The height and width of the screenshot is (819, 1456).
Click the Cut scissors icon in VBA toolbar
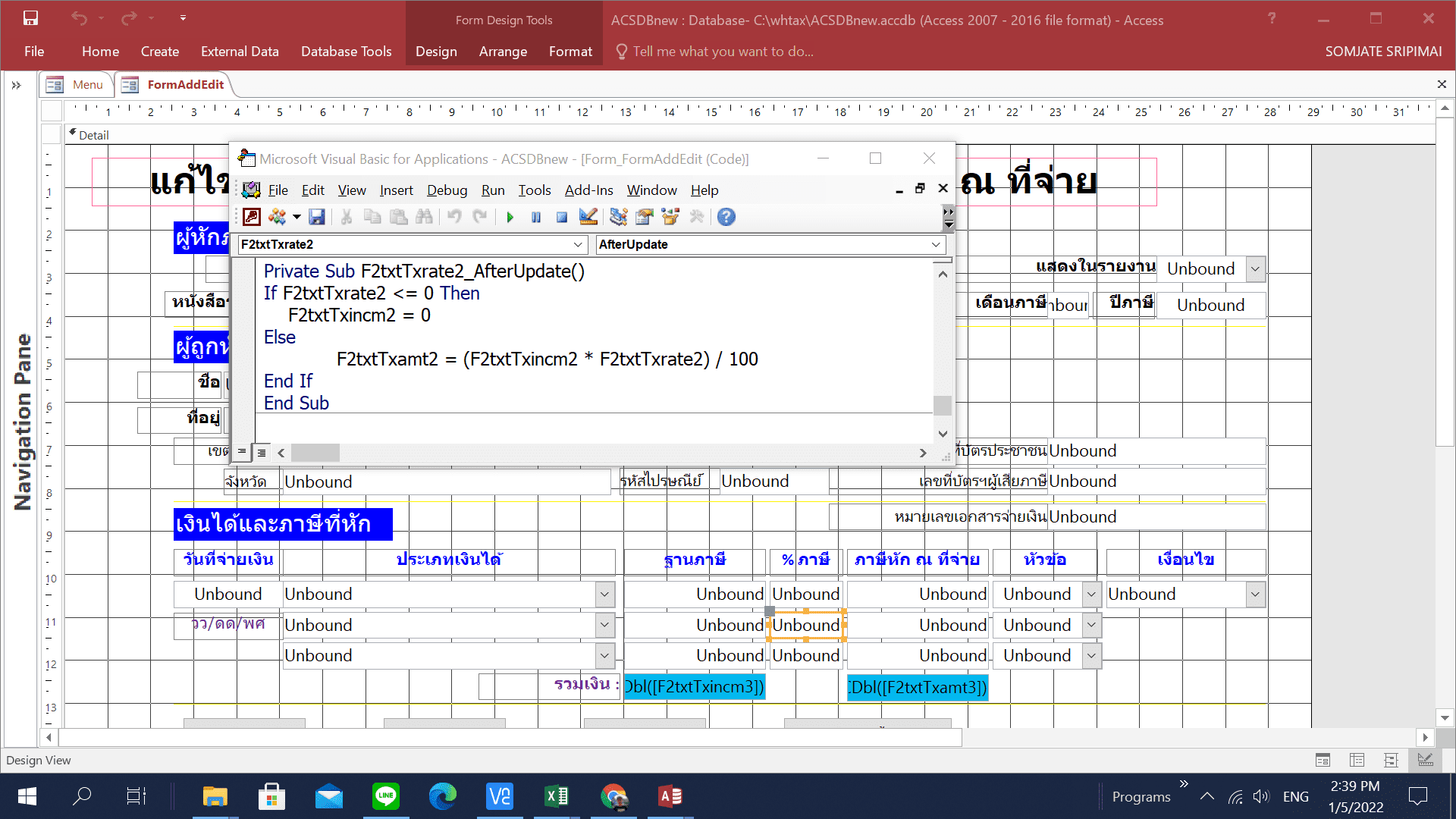347,217
